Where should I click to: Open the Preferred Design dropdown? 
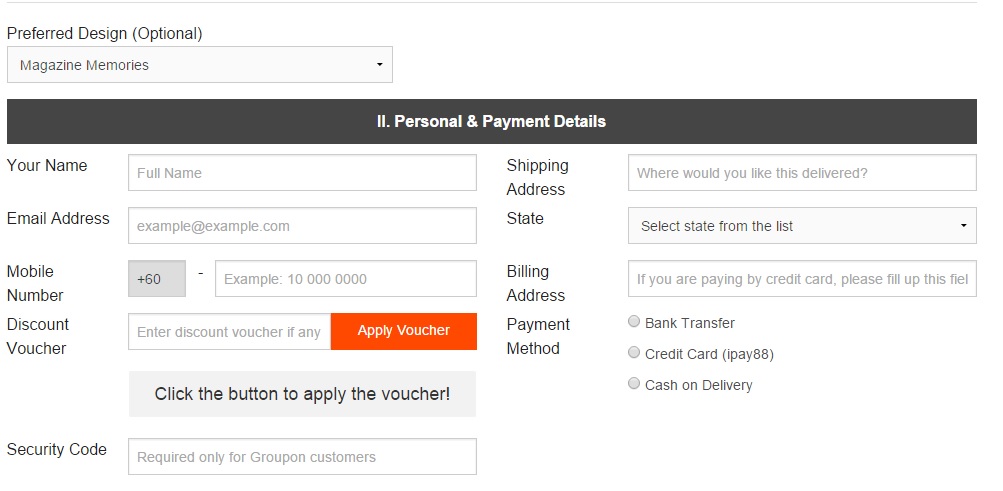tap(199, 65)
